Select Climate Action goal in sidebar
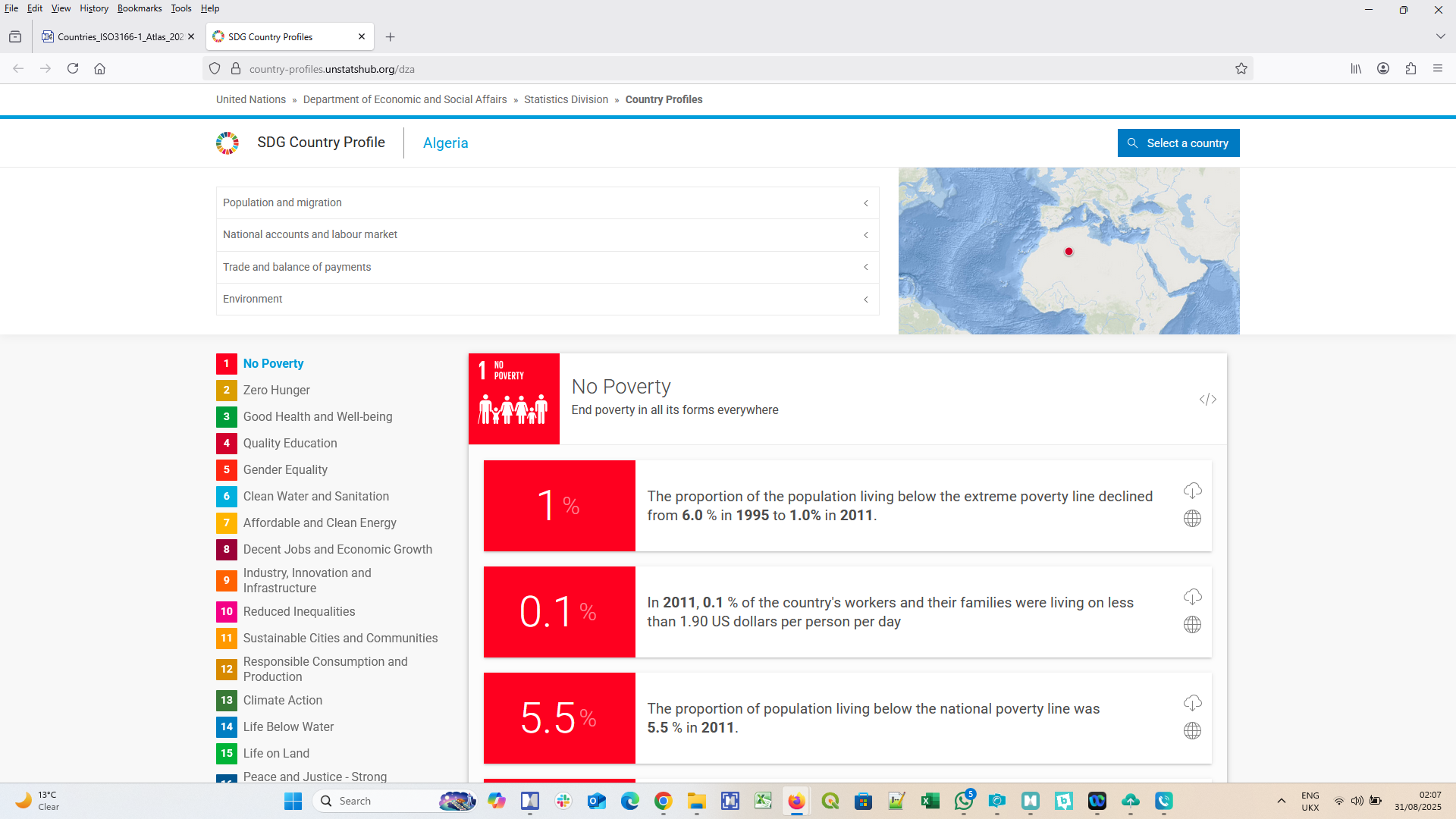Image resolution: width=1456 pixels, height=819 pixels. click(x=282, y=701)
